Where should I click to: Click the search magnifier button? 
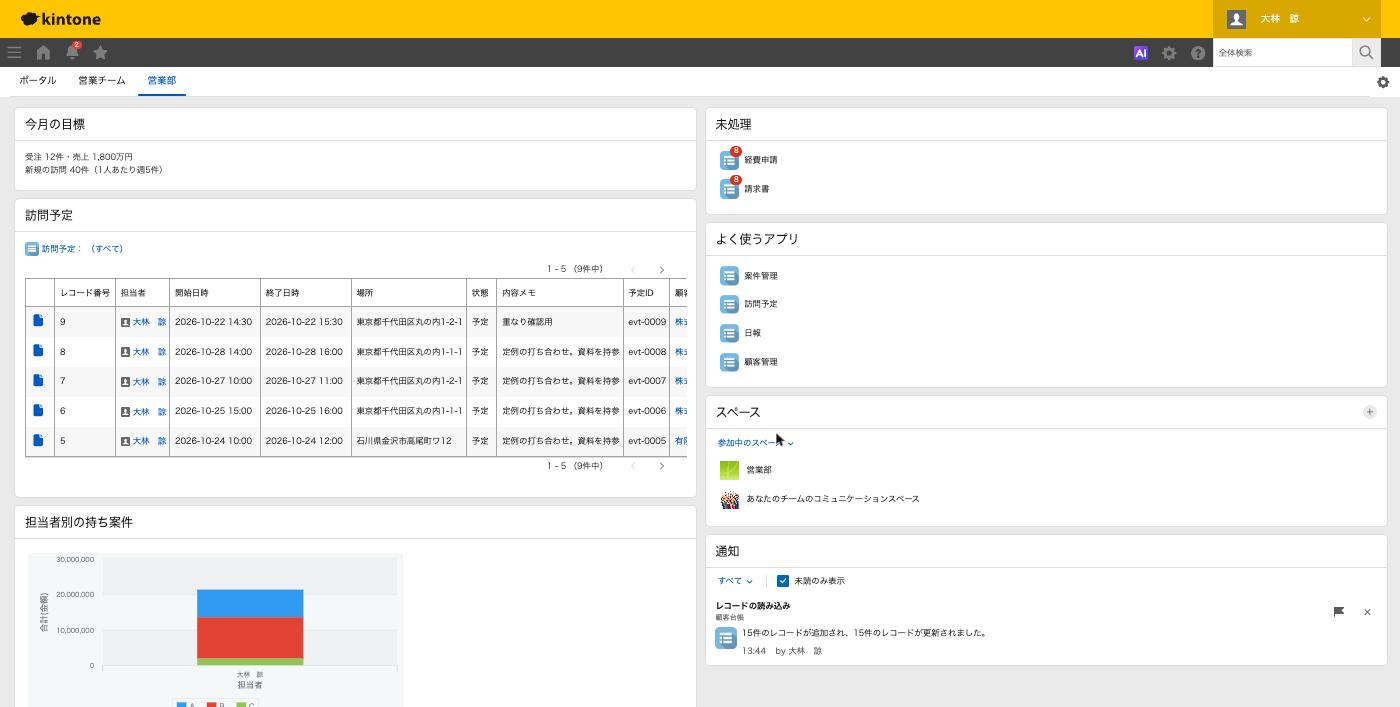1366,53
